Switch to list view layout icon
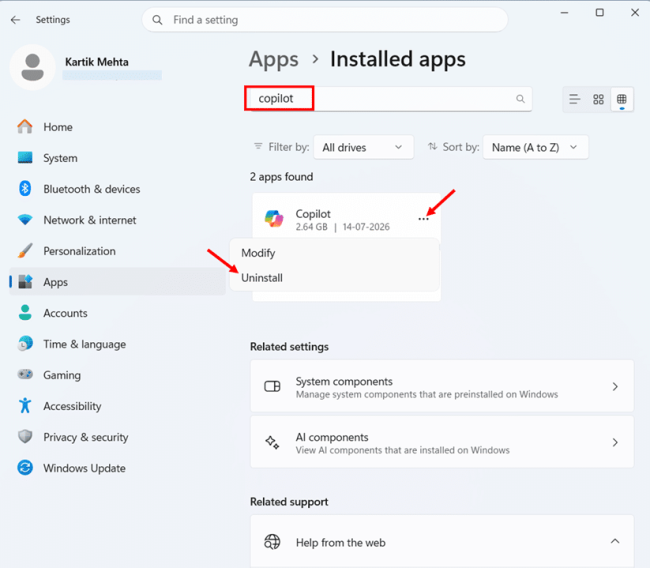 pyautogui.click(x=575, y=99)
